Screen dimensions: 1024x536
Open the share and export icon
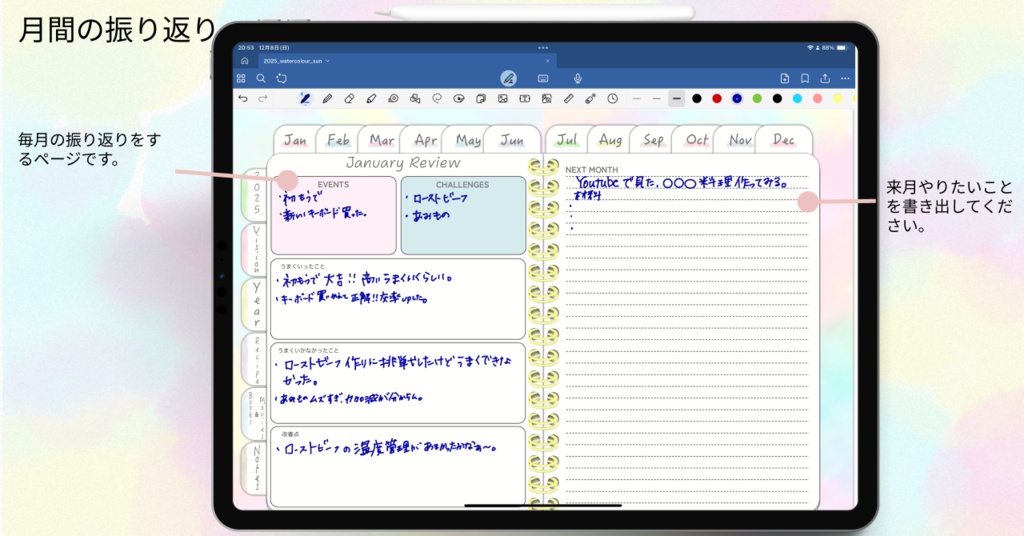(825, 78)
